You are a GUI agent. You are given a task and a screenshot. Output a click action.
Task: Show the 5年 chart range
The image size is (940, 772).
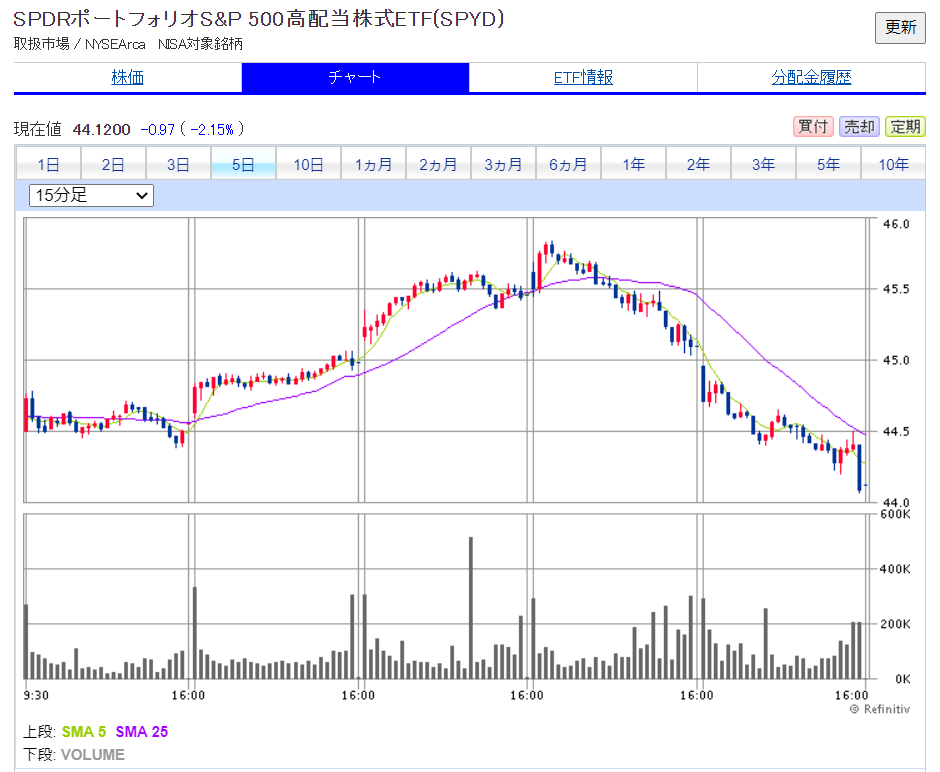828,164
